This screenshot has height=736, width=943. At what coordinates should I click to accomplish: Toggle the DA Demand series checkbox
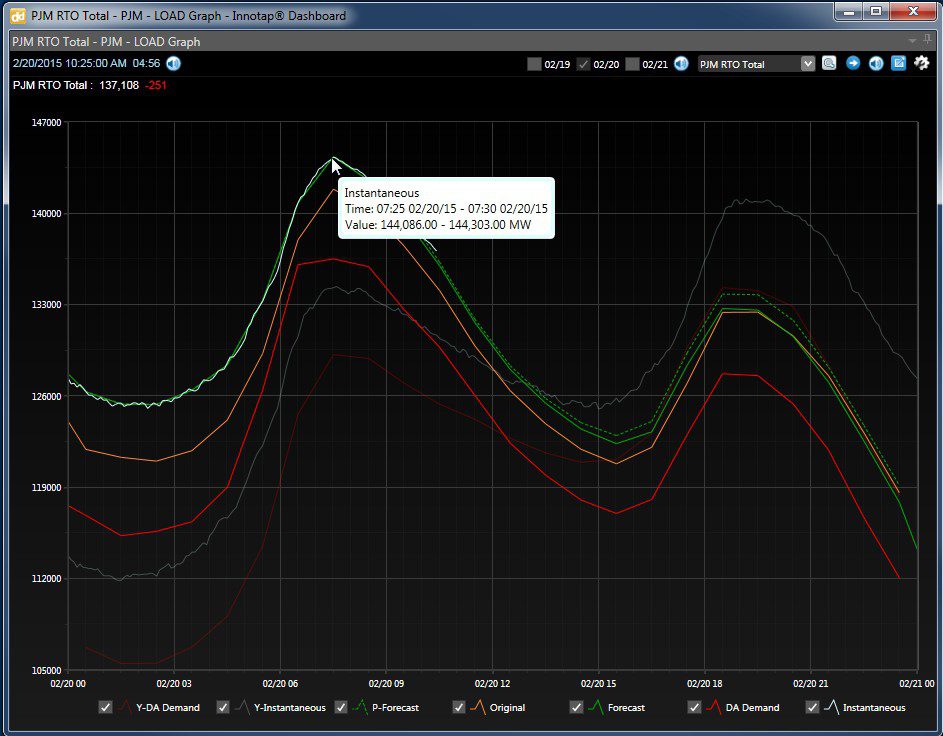(x=695, y=707)
